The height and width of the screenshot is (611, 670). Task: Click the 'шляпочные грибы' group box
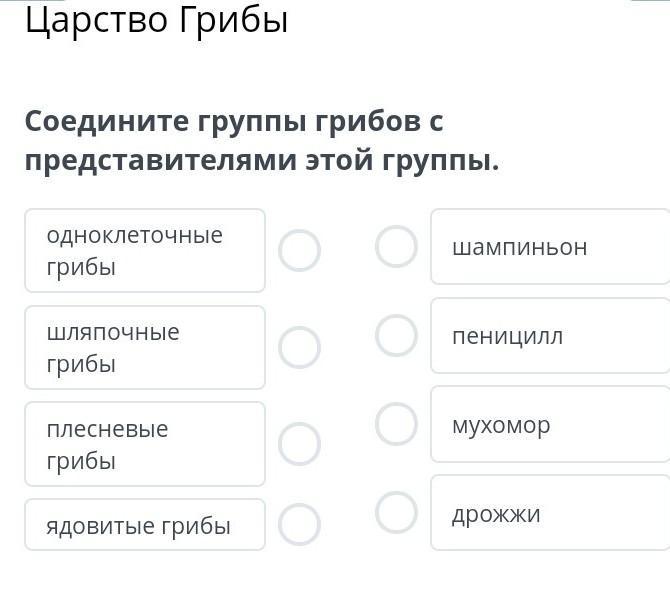[x=145, y=347]
